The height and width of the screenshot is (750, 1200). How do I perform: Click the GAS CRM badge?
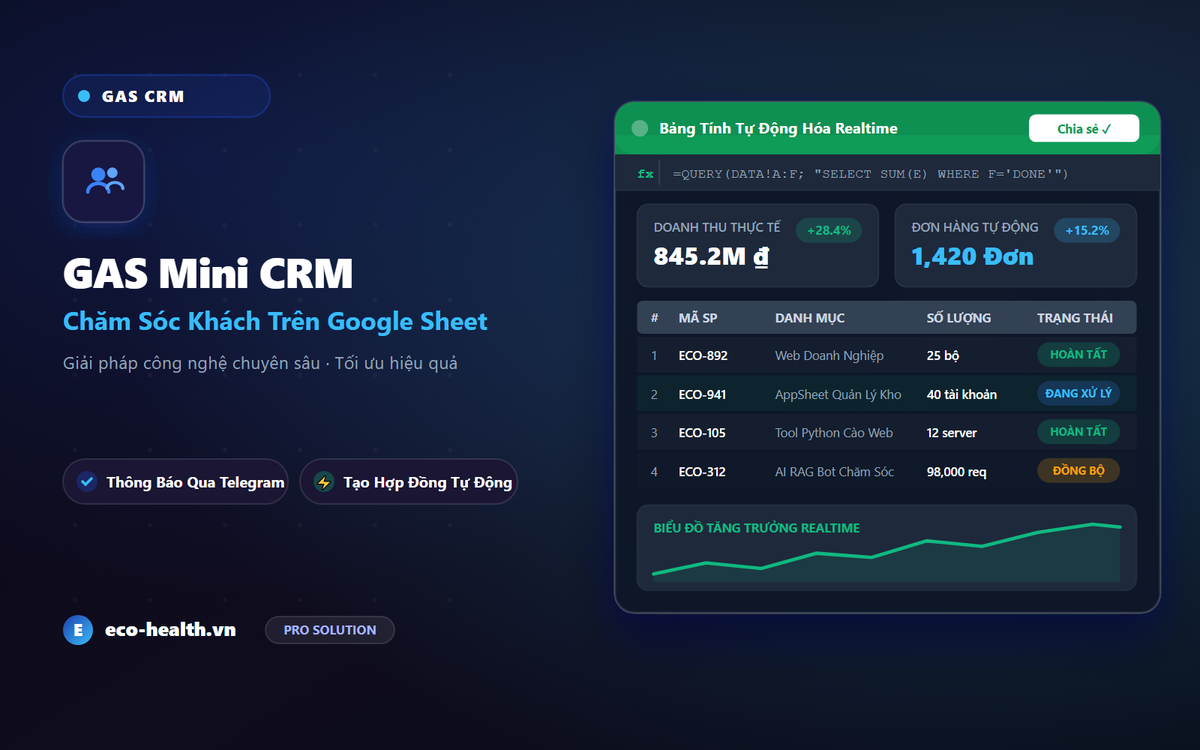click(166, 96)
